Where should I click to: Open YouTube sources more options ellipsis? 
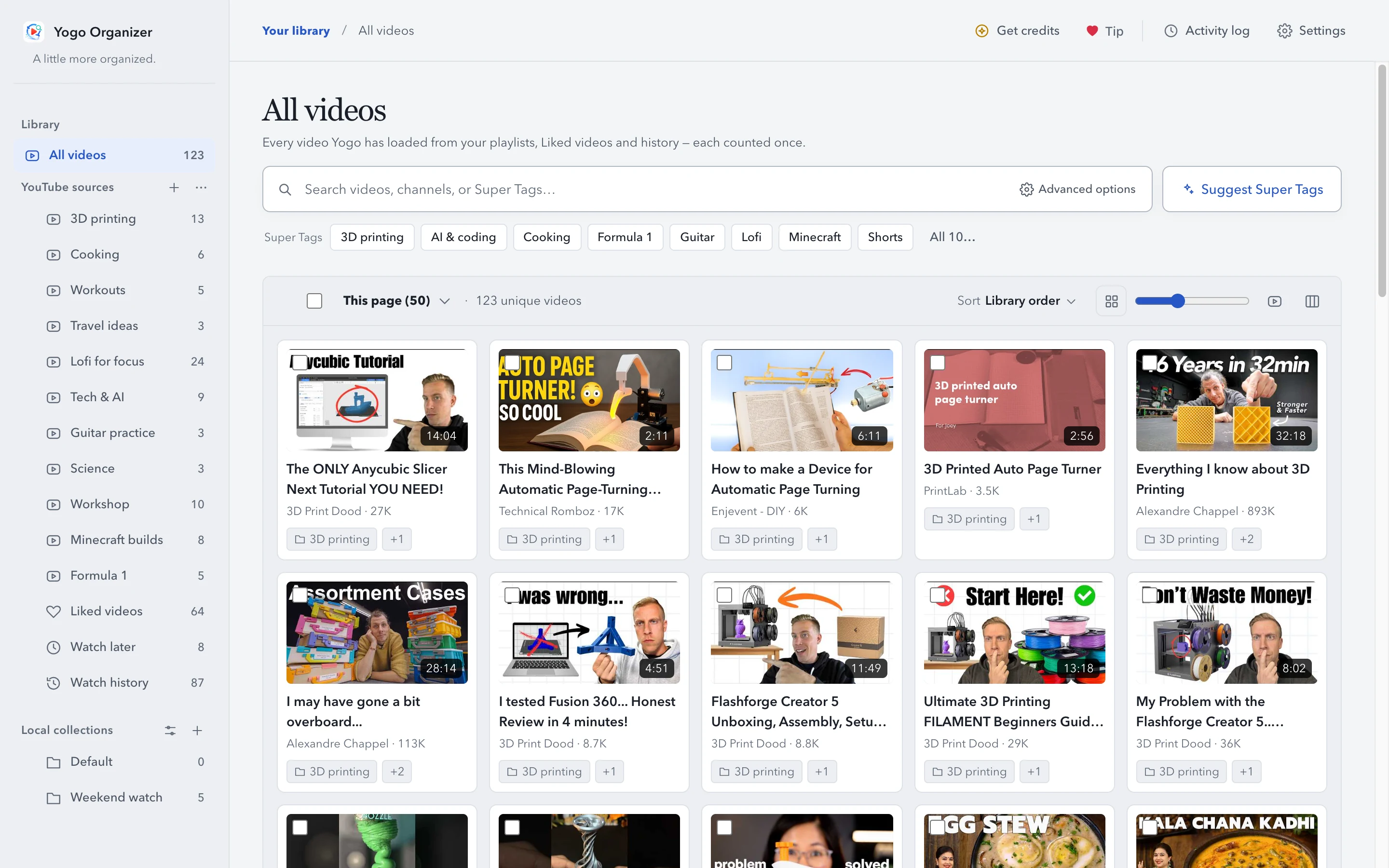pyautogui.click(x=201, y=187)
